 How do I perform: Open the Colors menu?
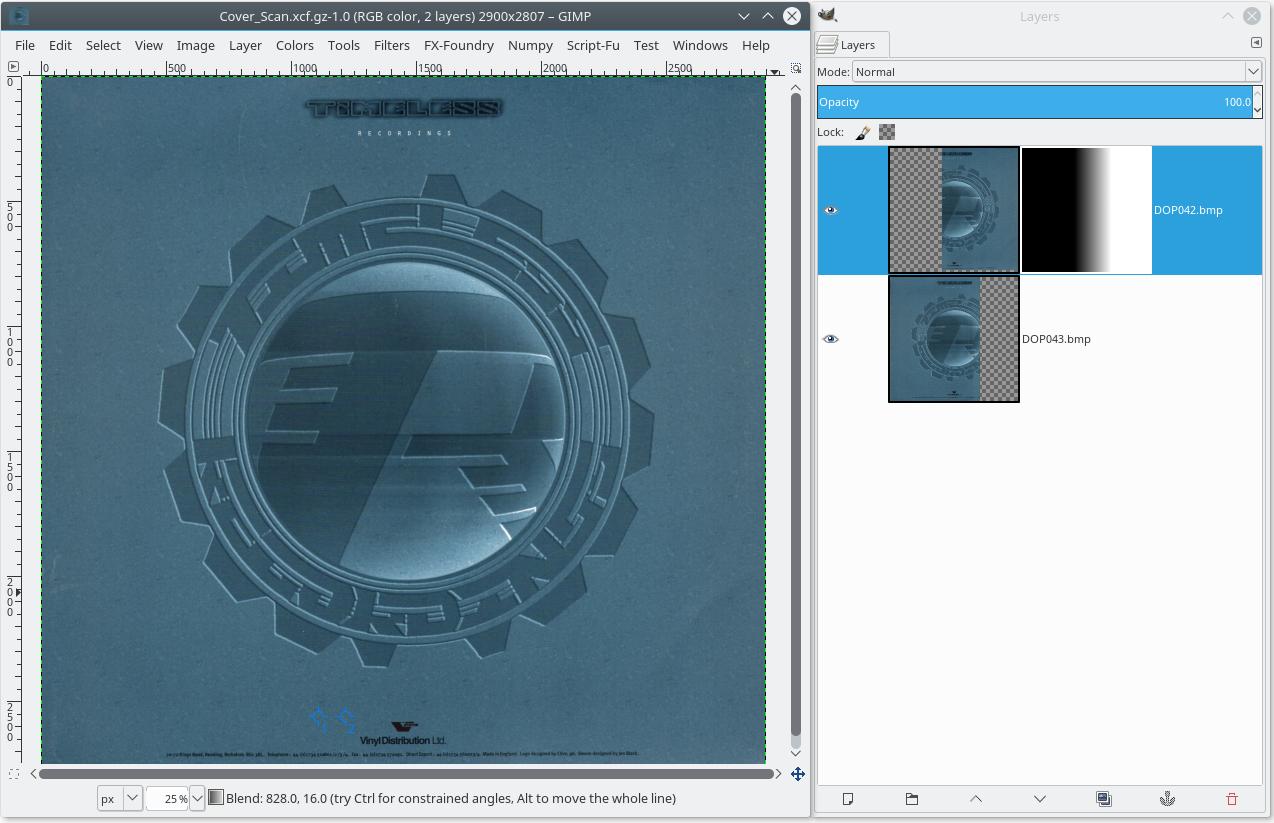click(x=294, y=45)
